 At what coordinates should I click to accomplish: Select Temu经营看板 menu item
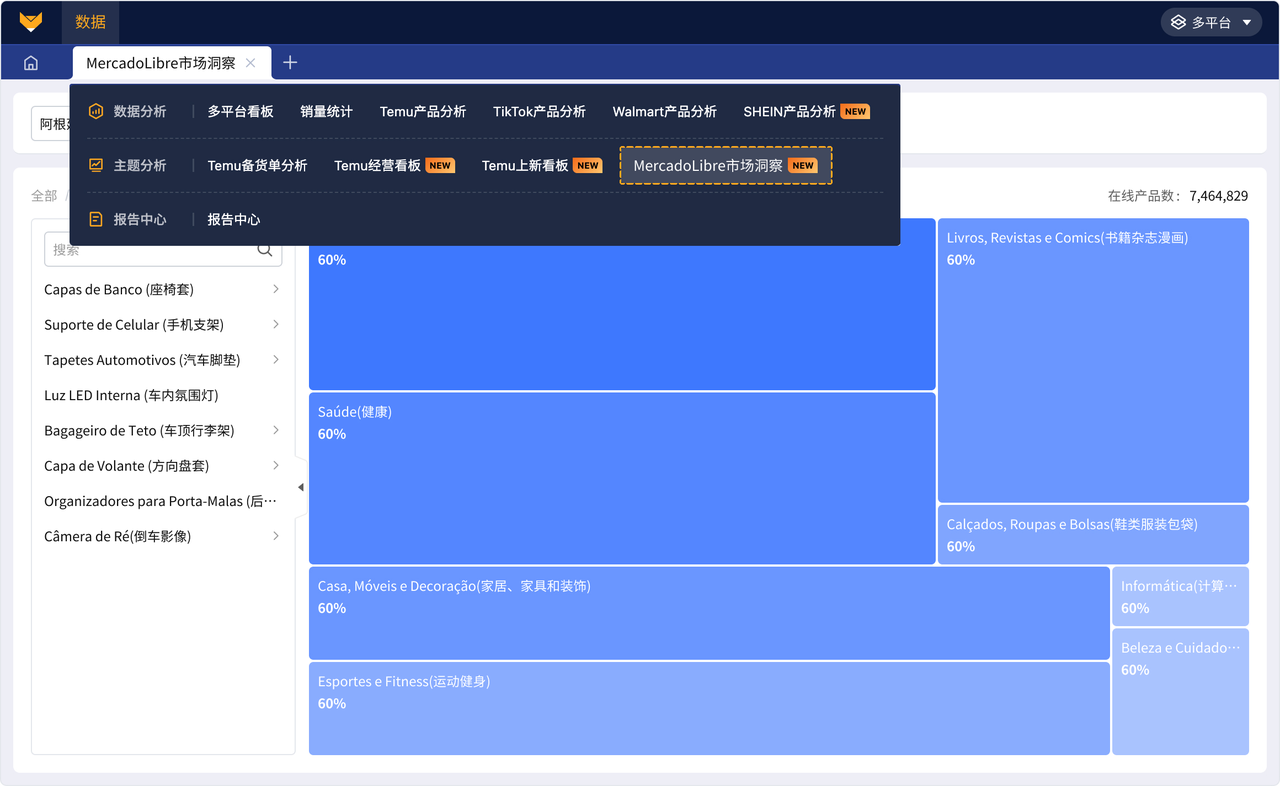tap(394, 165)
